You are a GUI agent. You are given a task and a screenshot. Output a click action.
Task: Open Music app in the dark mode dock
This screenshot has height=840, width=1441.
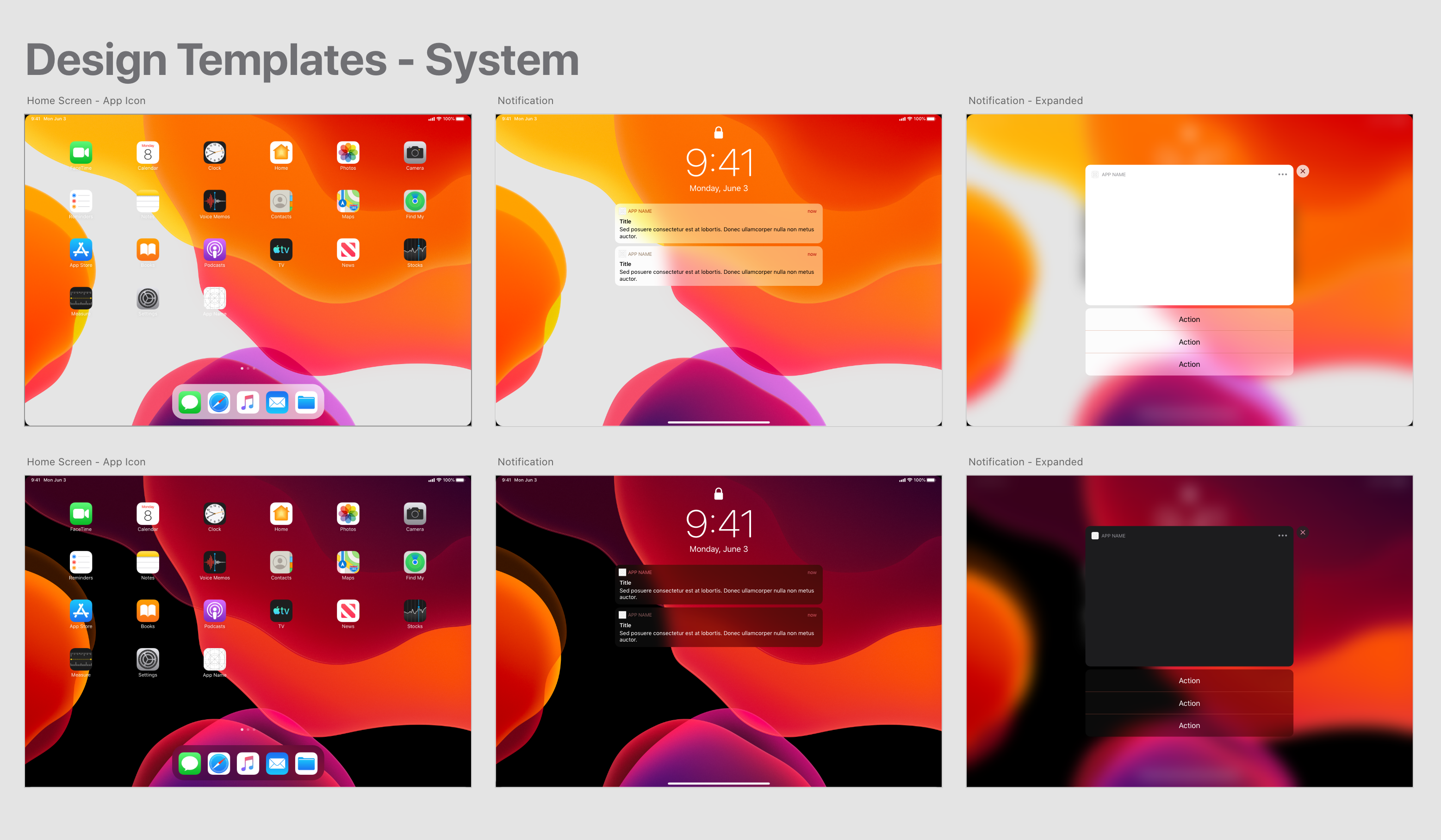248,764
